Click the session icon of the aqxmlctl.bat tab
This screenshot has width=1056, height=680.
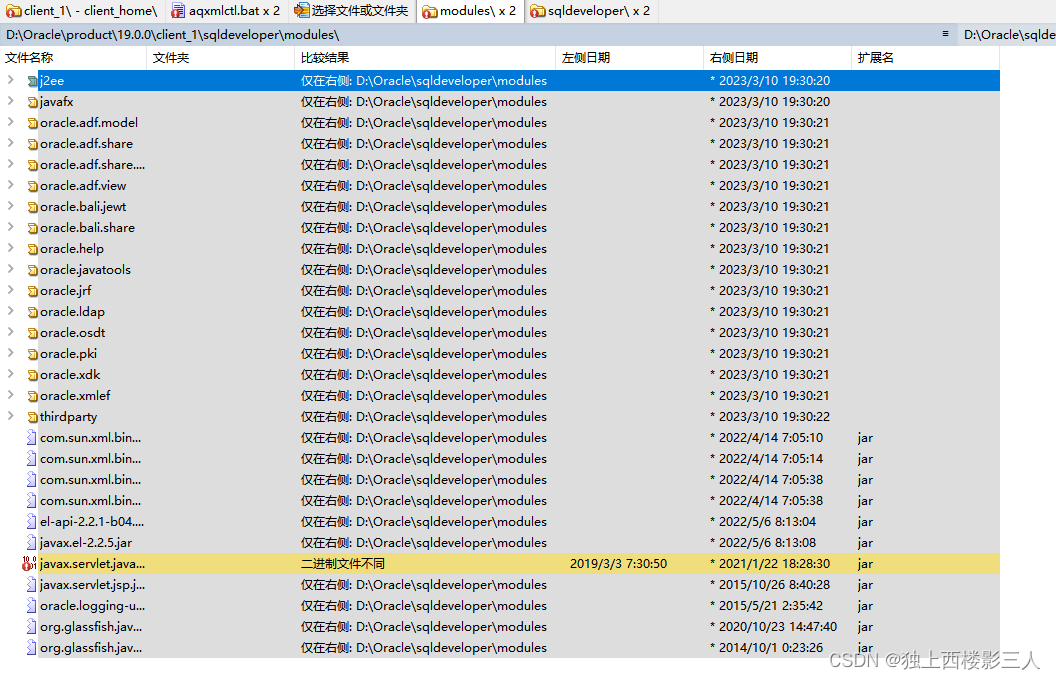(x=178, y=11)
